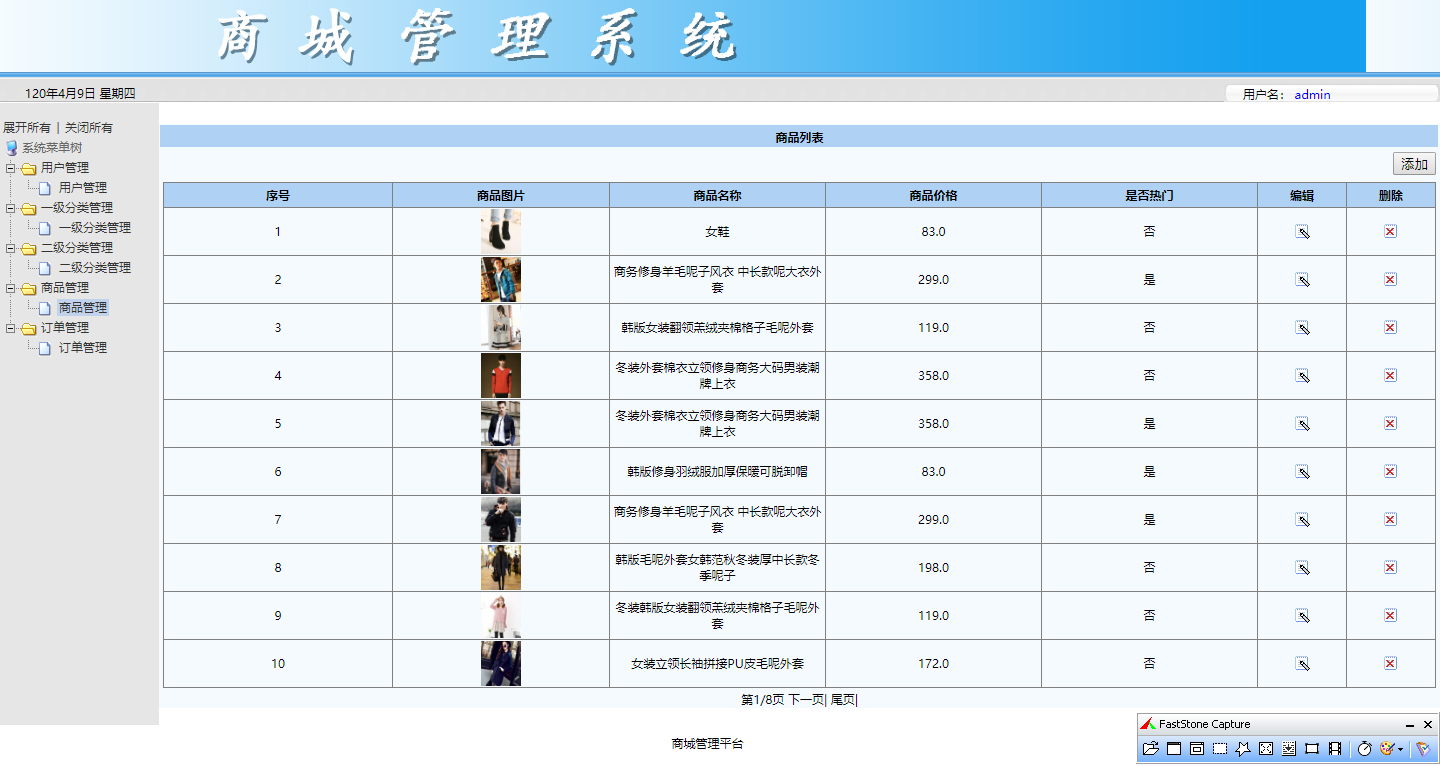
Task: Capture freehand region in FastStone Capture
Action: click(1243, 749)
